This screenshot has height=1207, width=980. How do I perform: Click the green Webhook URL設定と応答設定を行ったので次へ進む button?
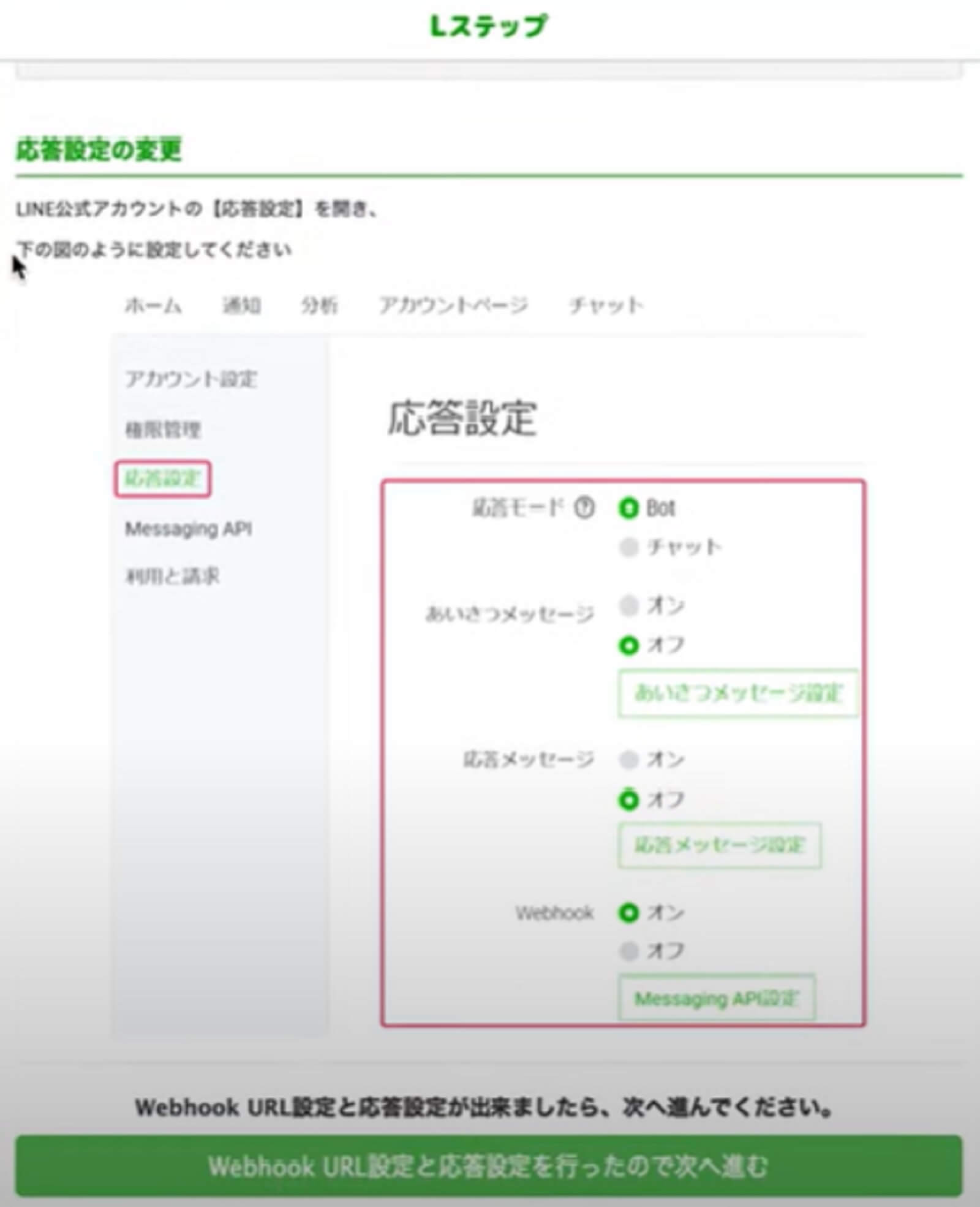489,1166
